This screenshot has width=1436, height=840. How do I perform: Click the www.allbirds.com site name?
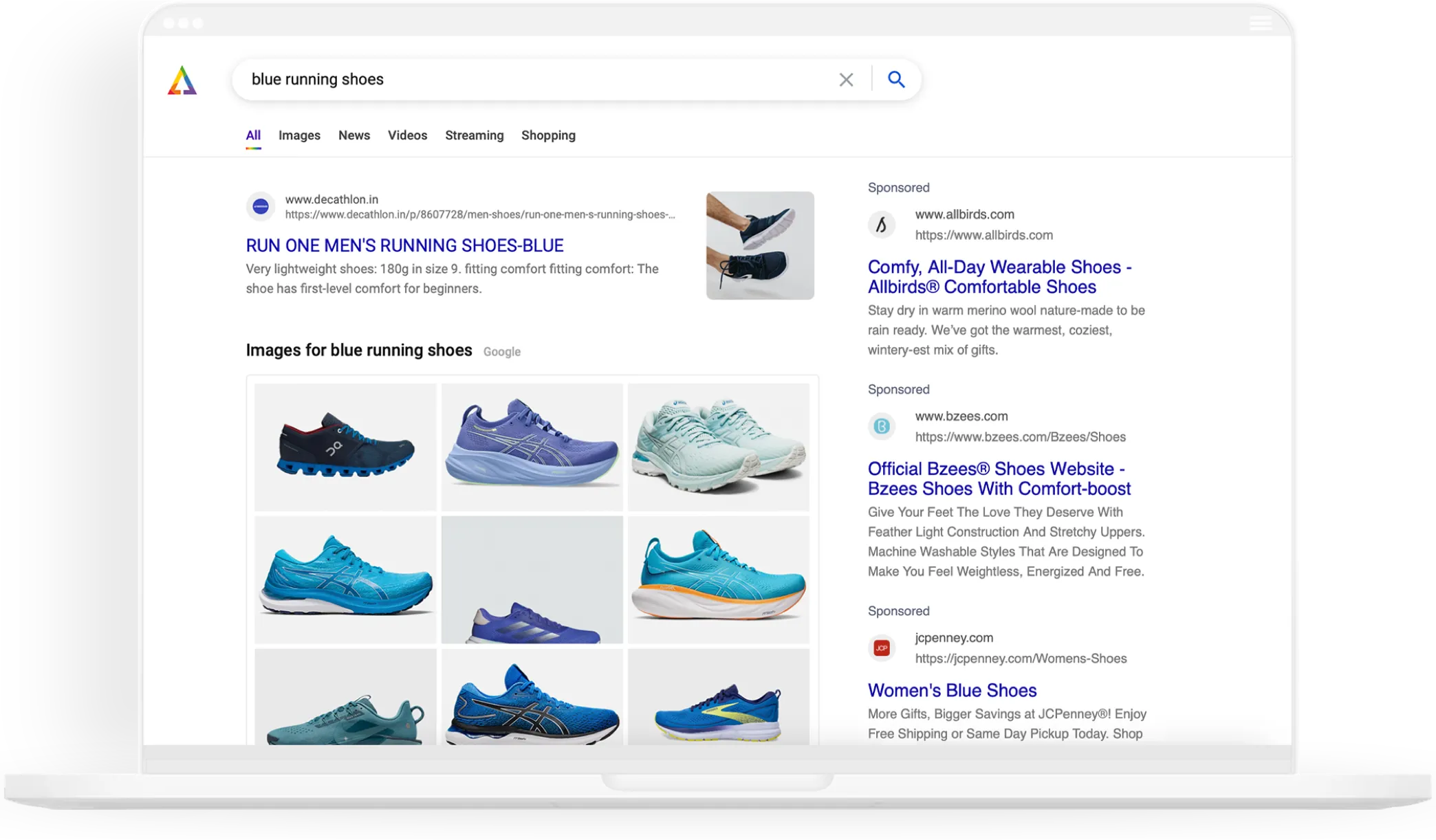[x=964, y=214]
